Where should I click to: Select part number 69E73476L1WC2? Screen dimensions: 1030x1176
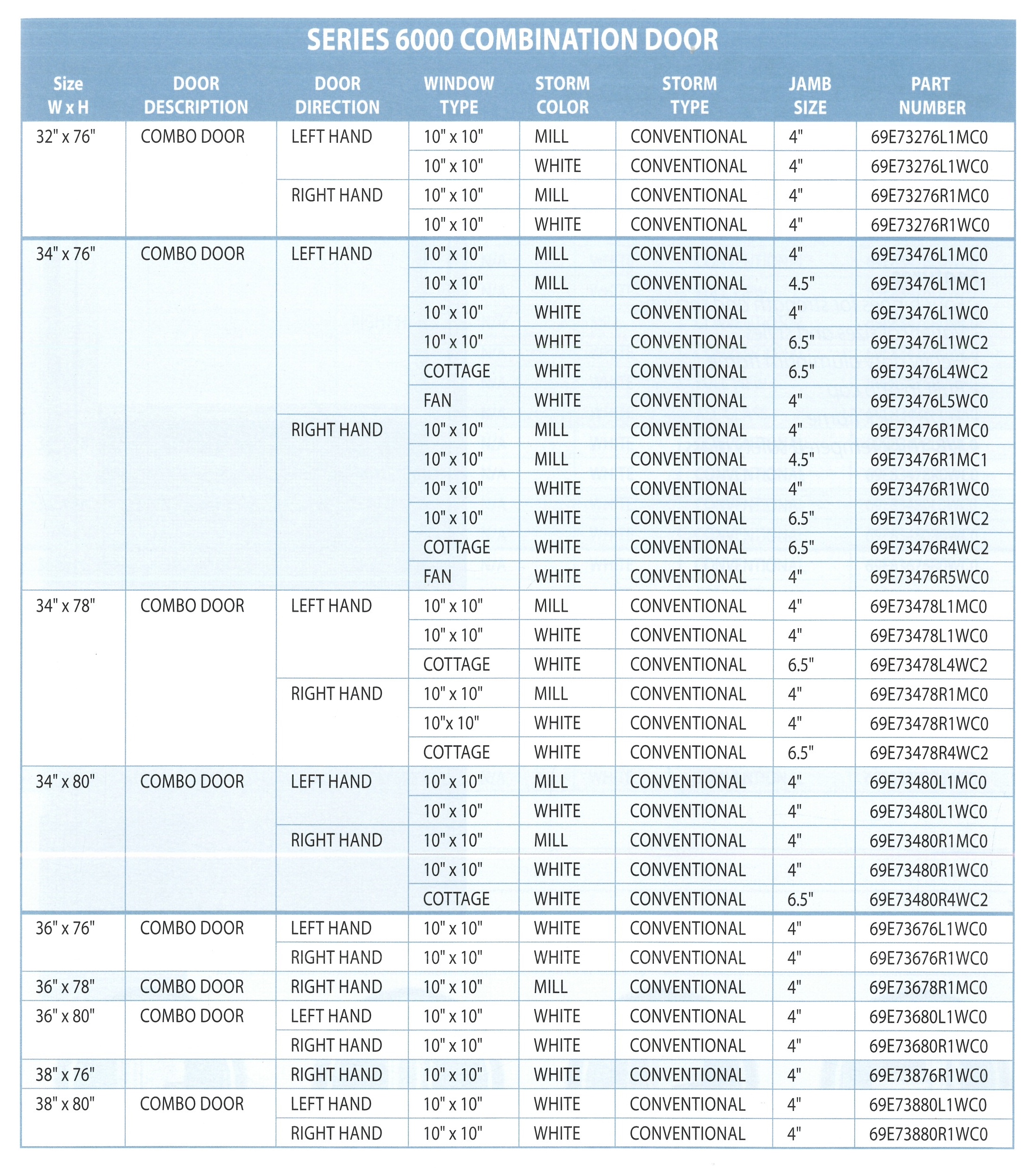(929, 343)
